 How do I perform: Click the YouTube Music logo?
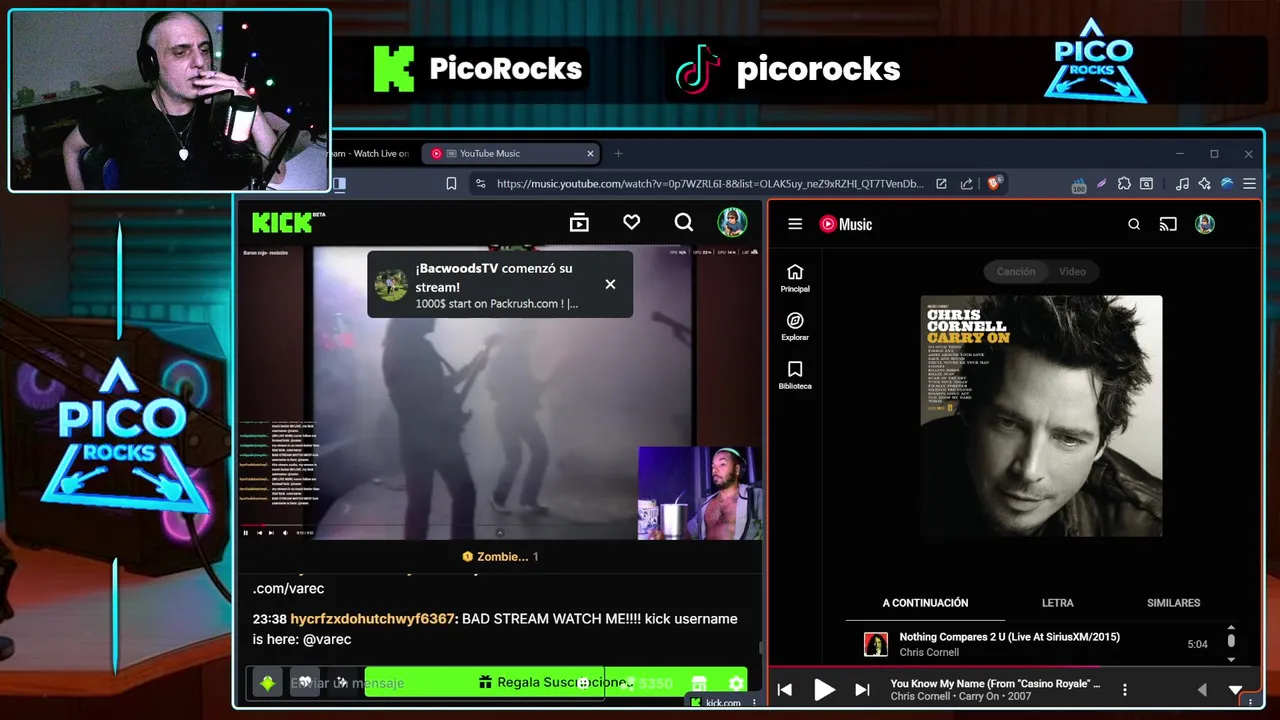pos(846,224)
